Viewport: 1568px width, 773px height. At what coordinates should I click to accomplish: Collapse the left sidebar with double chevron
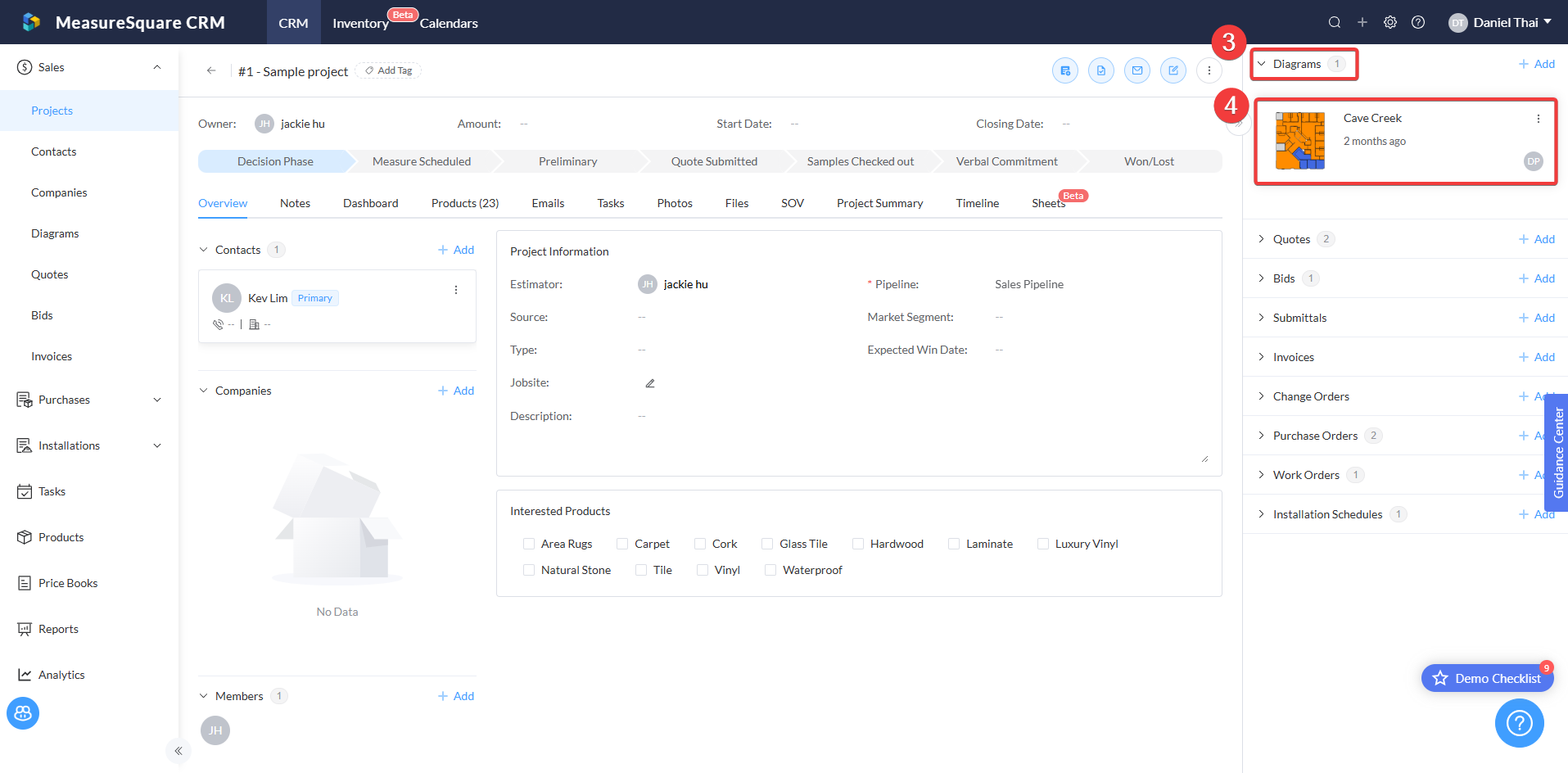[x=178, y=751]
